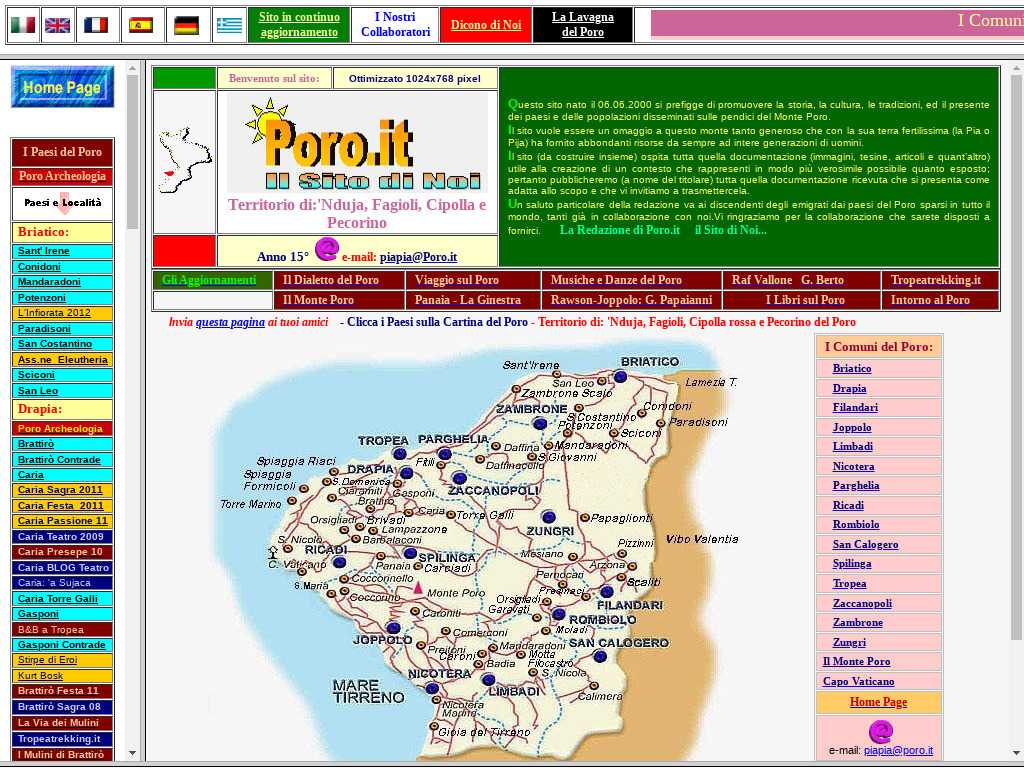The width and height of the screenshot is (1024, 768).
Task: Choose the Spanish flag icon
Action: click(141, 25)
